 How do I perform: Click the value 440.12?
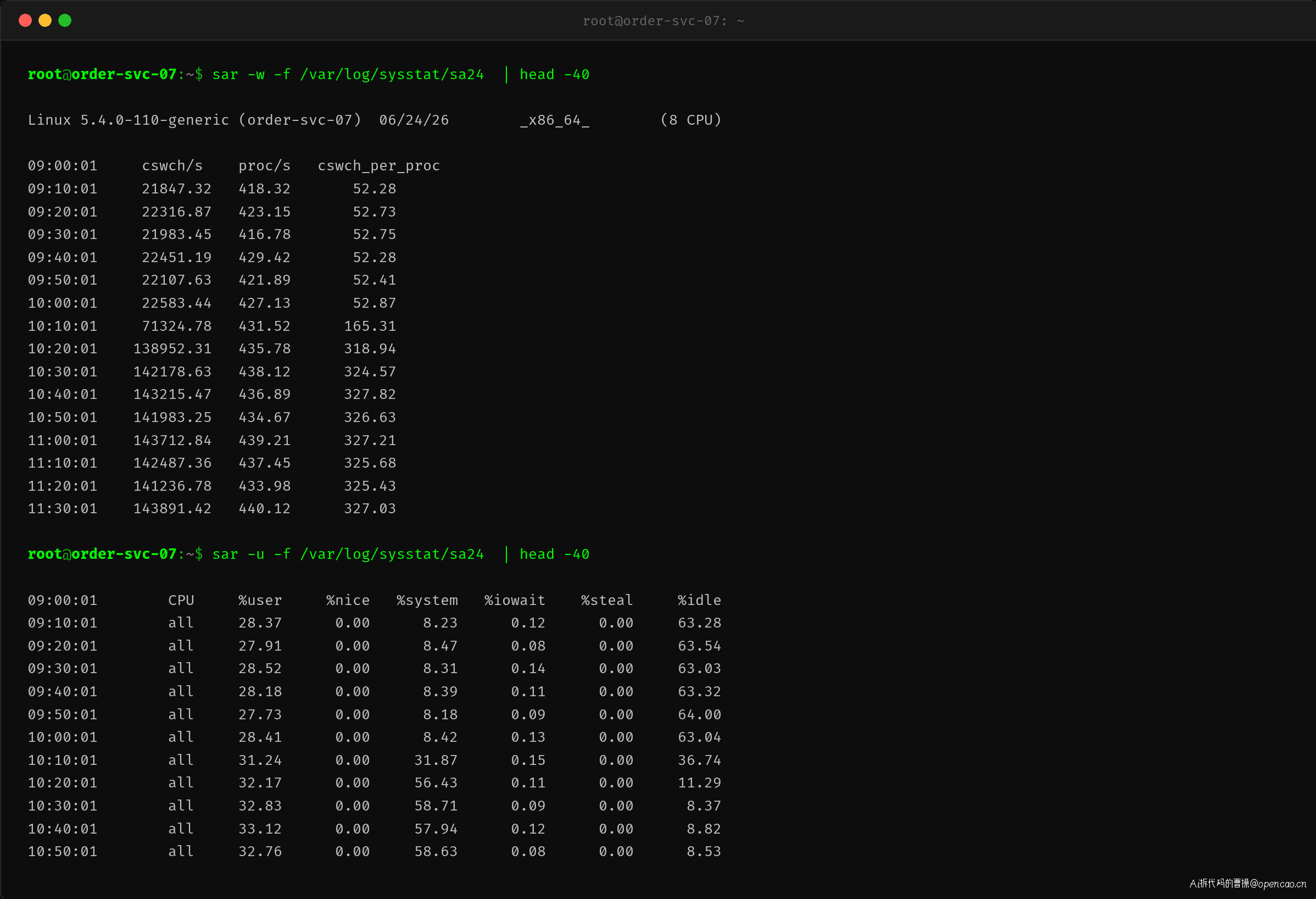click(x=264, y=509)
